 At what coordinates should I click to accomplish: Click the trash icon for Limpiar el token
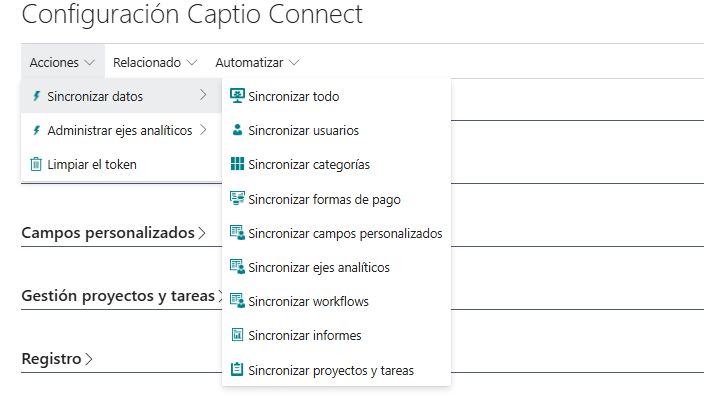click(36, 164)
